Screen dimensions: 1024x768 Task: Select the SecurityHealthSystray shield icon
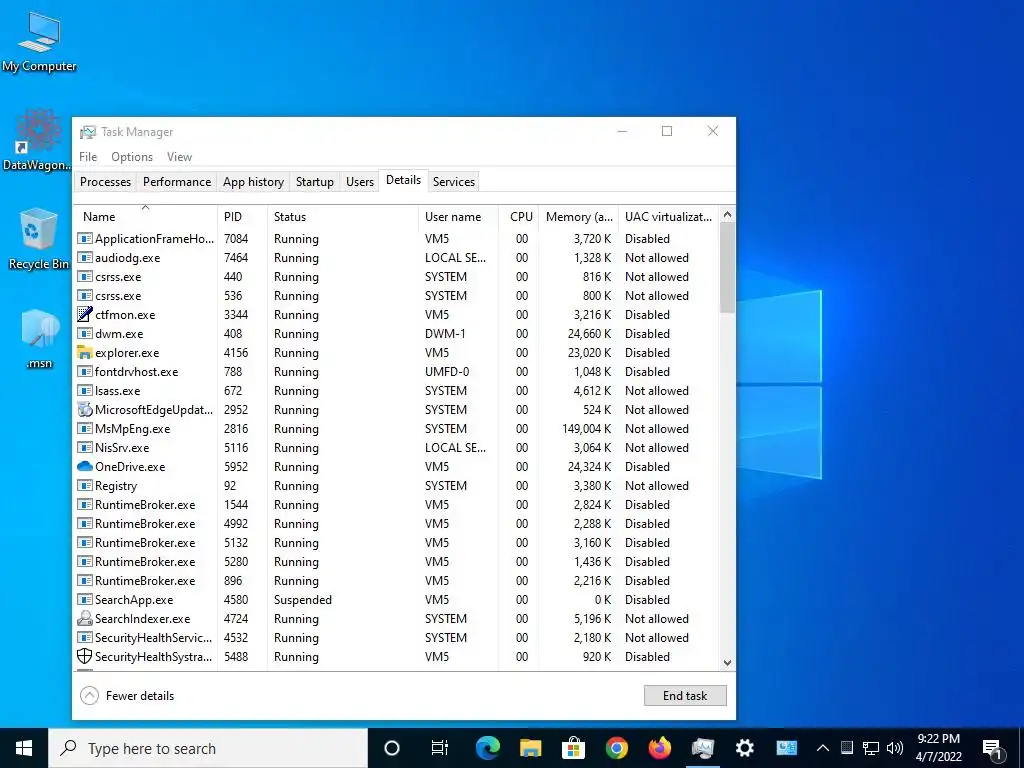click(84, 656)
